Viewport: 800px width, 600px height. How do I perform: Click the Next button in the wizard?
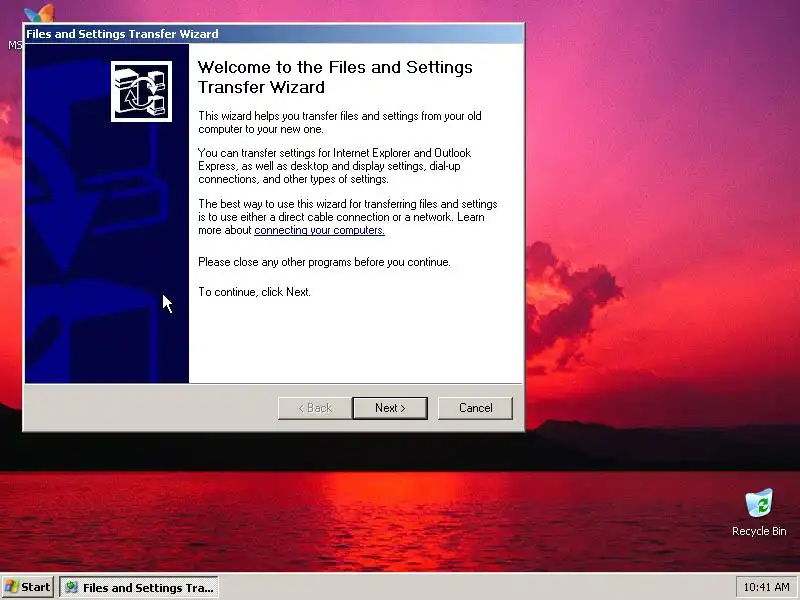pyautogui.click(x=390, y=408)
